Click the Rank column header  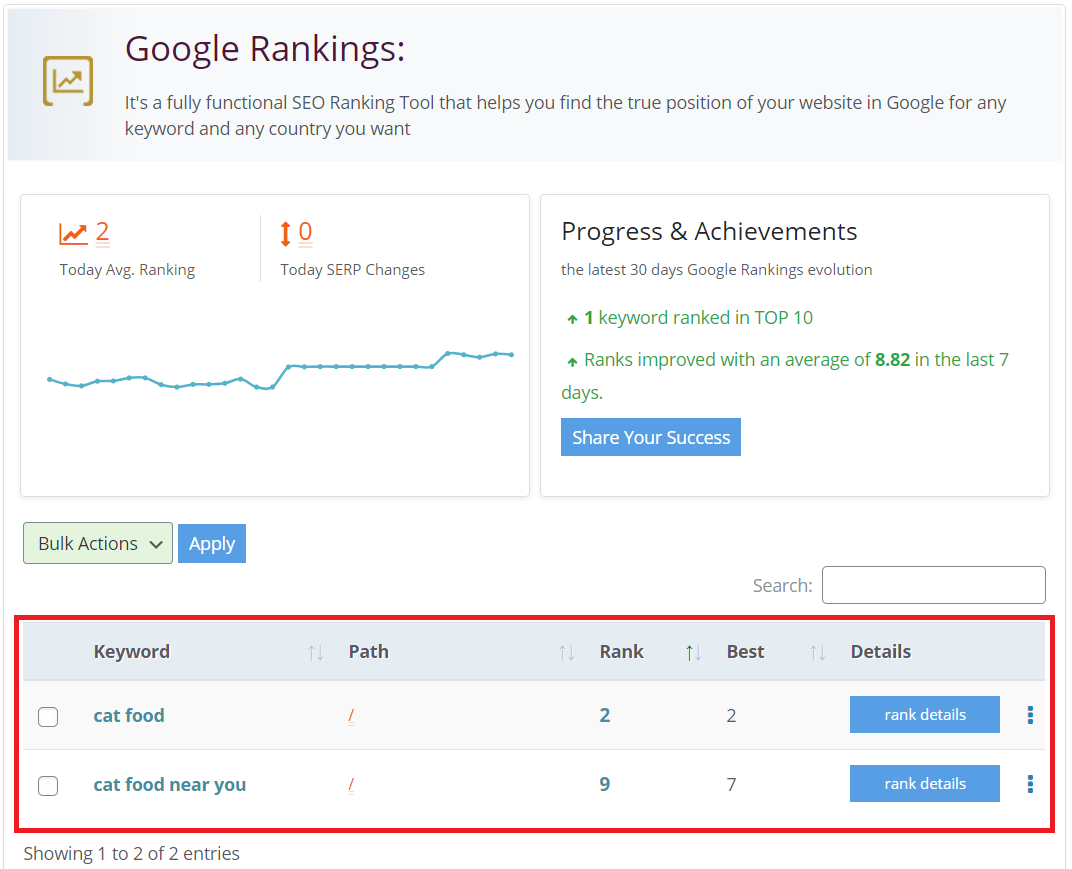pyautogui.click(x=621, y=652)
